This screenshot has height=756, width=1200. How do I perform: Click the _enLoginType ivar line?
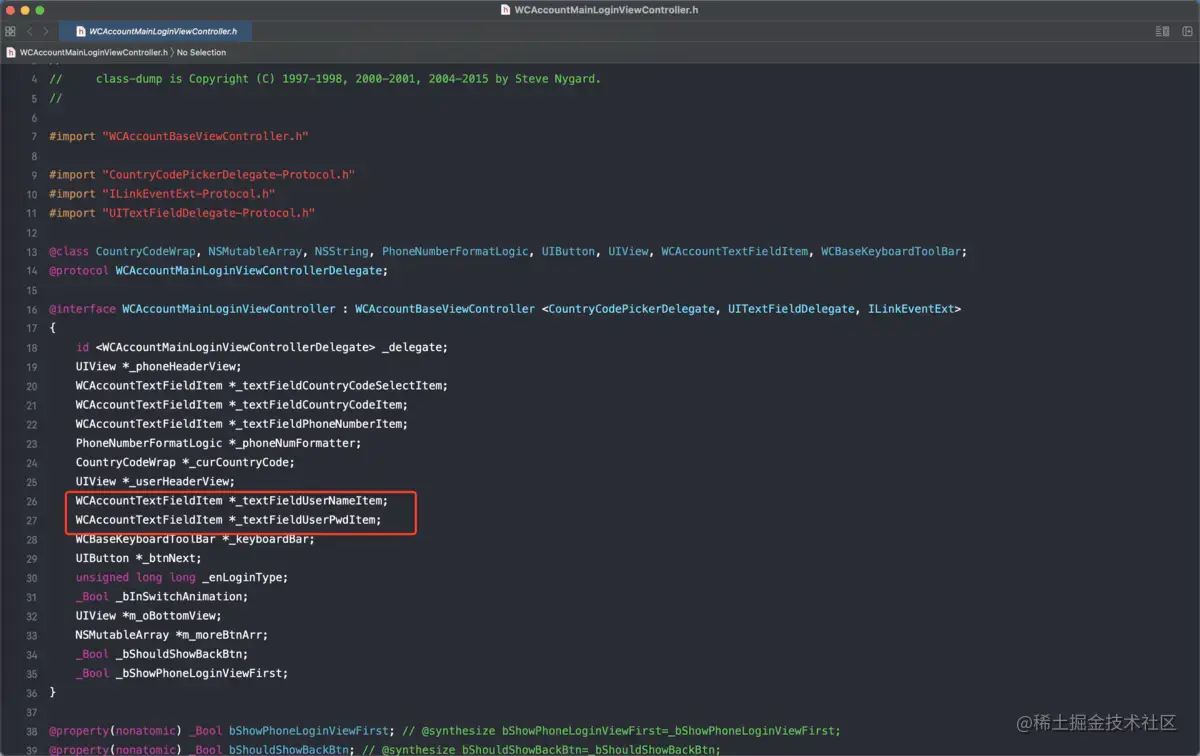tap(182, 578)
